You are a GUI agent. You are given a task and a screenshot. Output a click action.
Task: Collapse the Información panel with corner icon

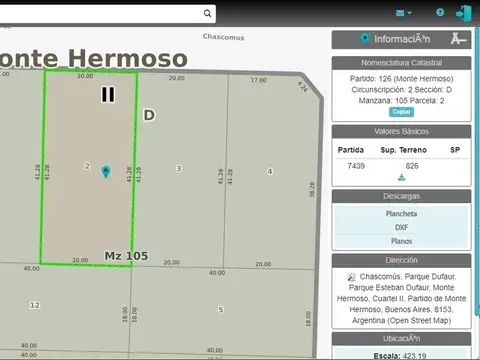tap(459, 39)
